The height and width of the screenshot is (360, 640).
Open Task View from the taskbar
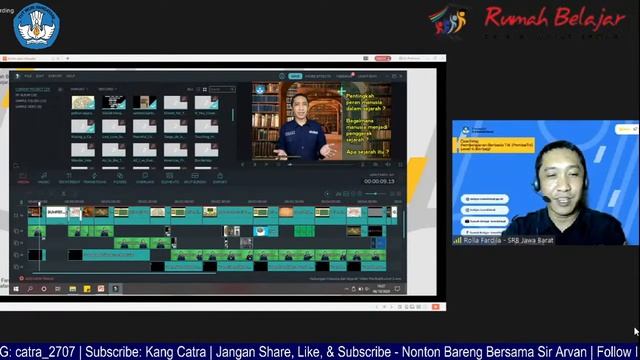58,289
